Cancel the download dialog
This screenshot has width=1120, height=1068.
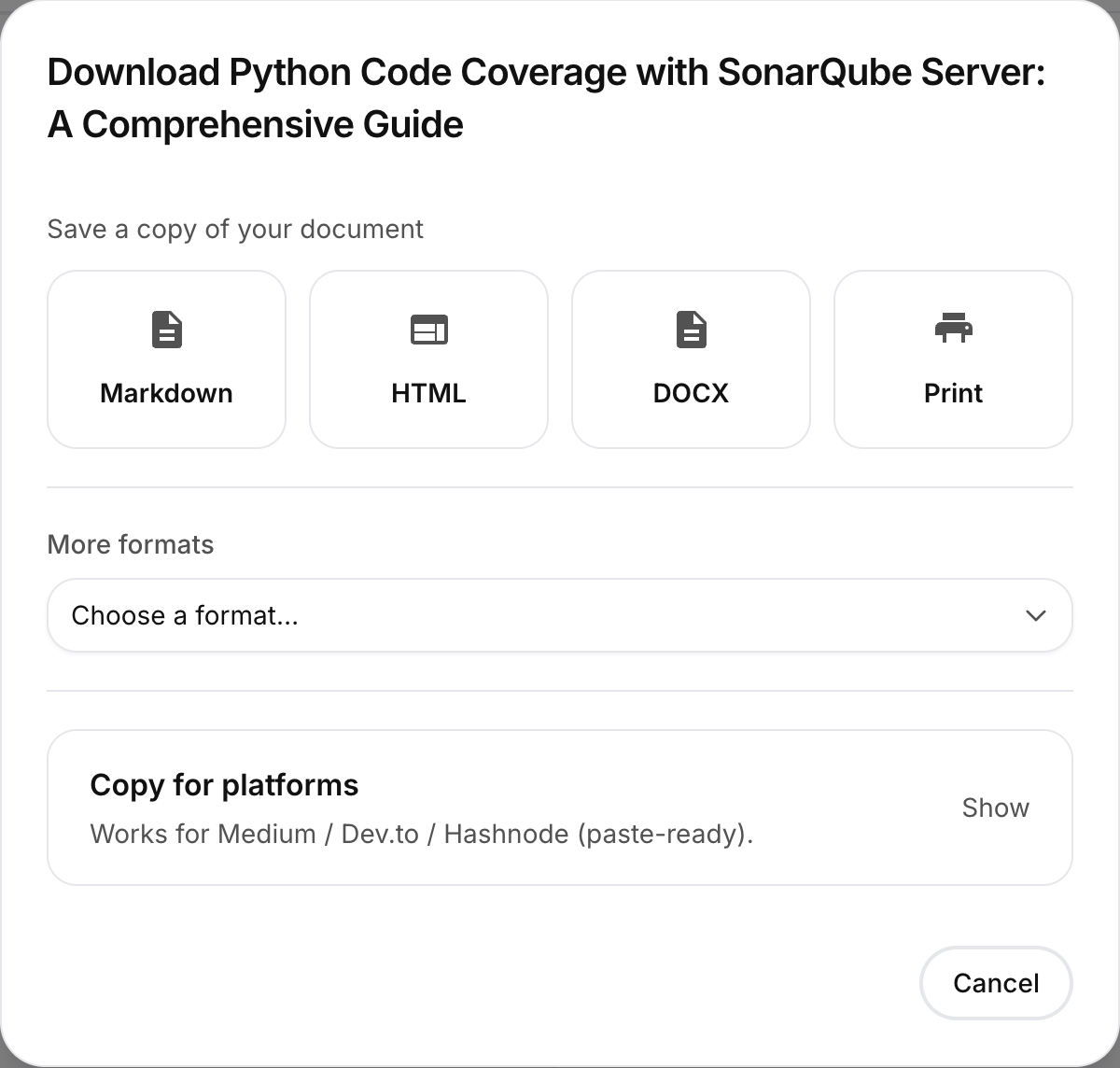(x=996, y=983)
